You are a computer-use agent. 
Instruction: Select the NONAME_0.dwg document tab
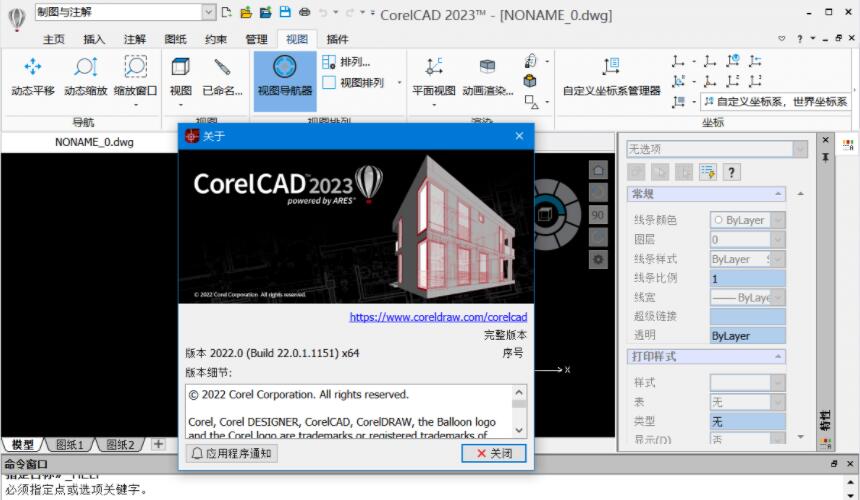click(x=94, y=142)
